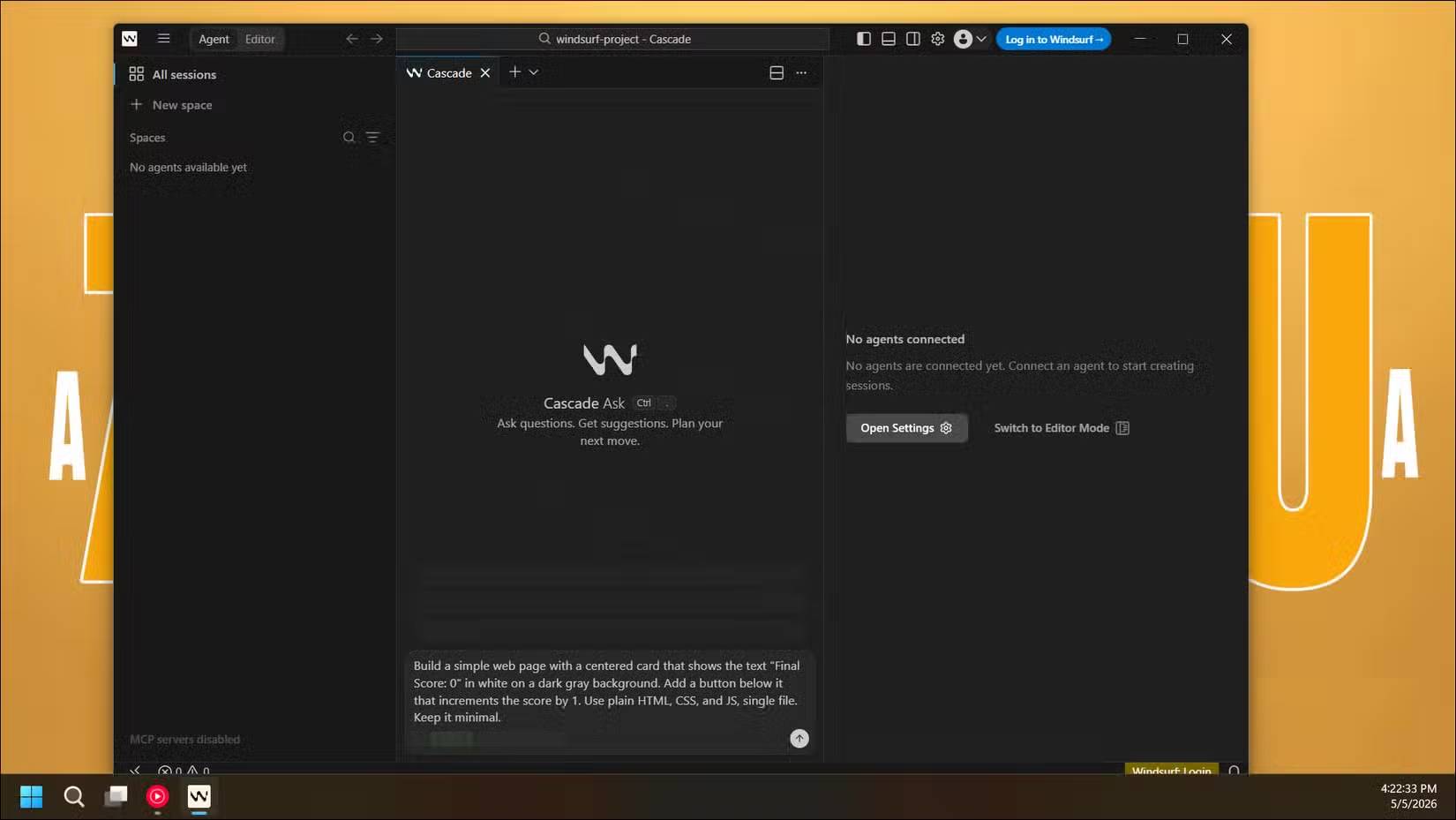The height and width of the screenshot is (820, 1456).
Task: Open notifications bell in status bar
Action: pos(1234,770)
